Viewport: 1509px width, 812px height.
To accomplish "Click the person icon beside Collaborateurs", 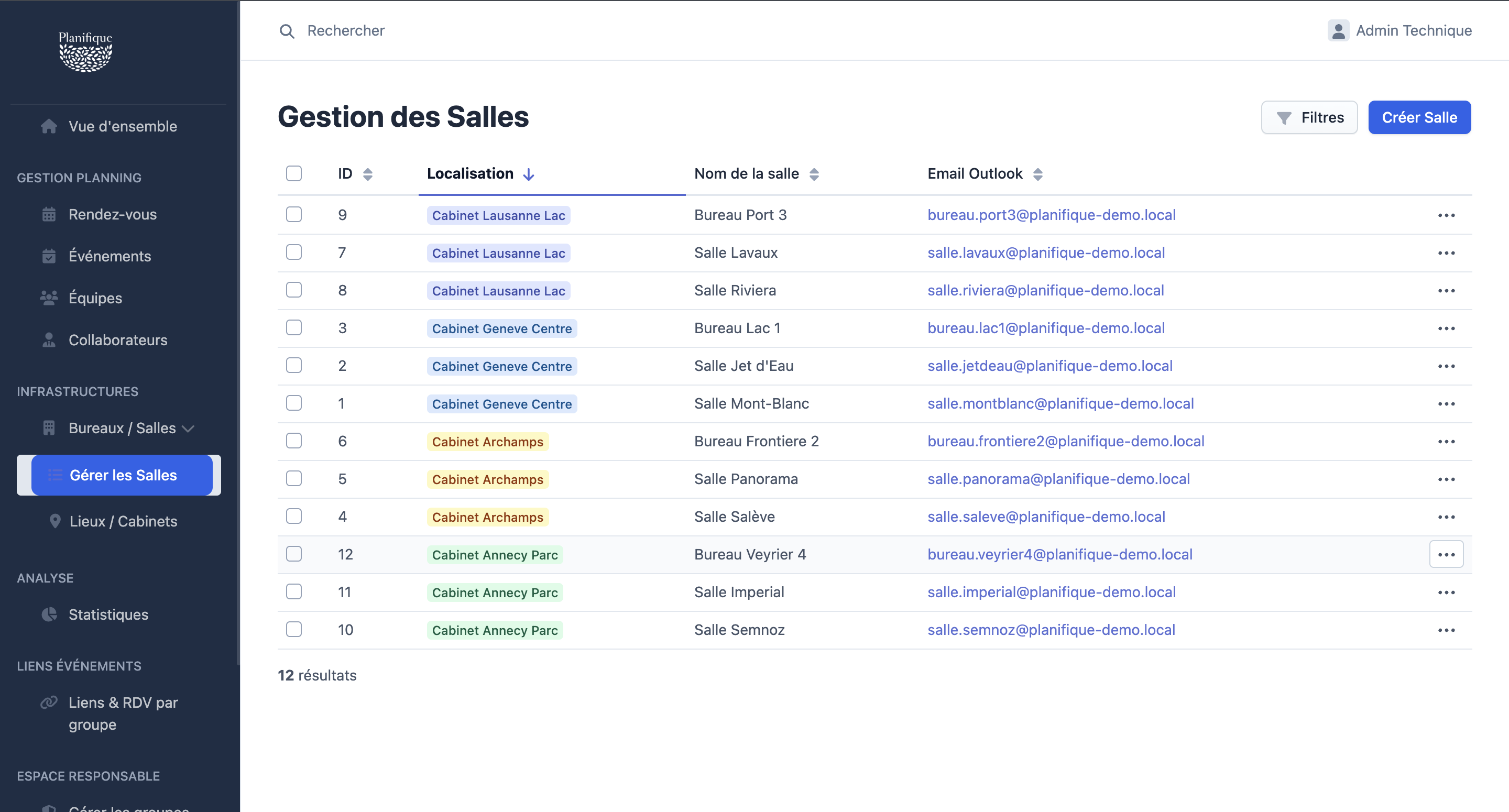I will pyautogui.click(x=49, y=340).
